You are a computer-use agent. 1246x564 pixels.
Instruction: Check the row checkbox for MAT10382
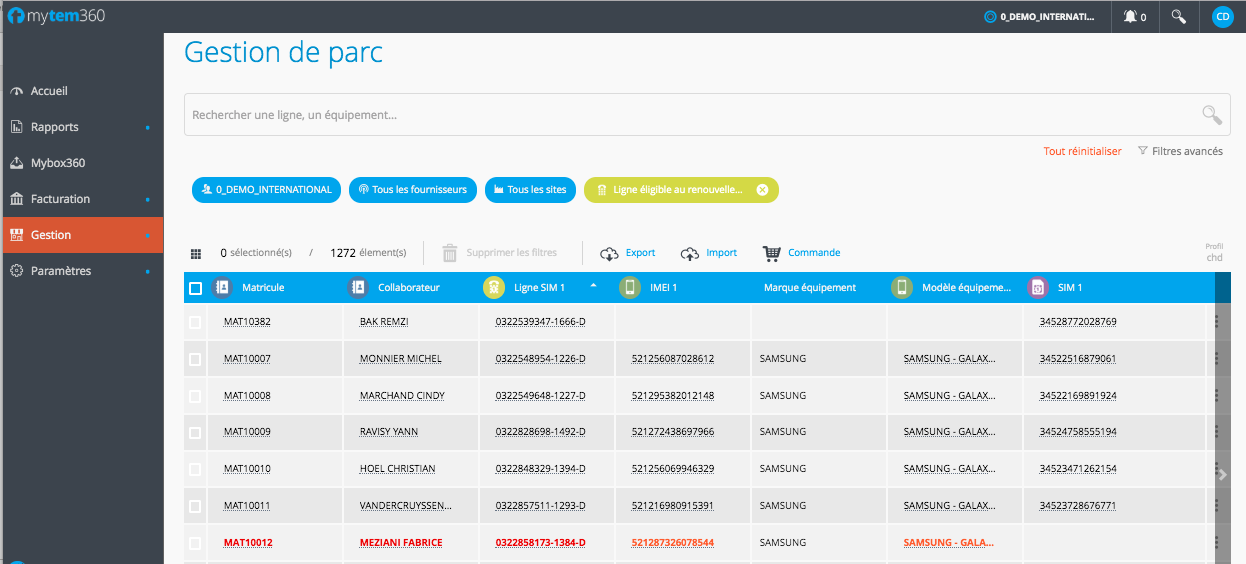195,322
